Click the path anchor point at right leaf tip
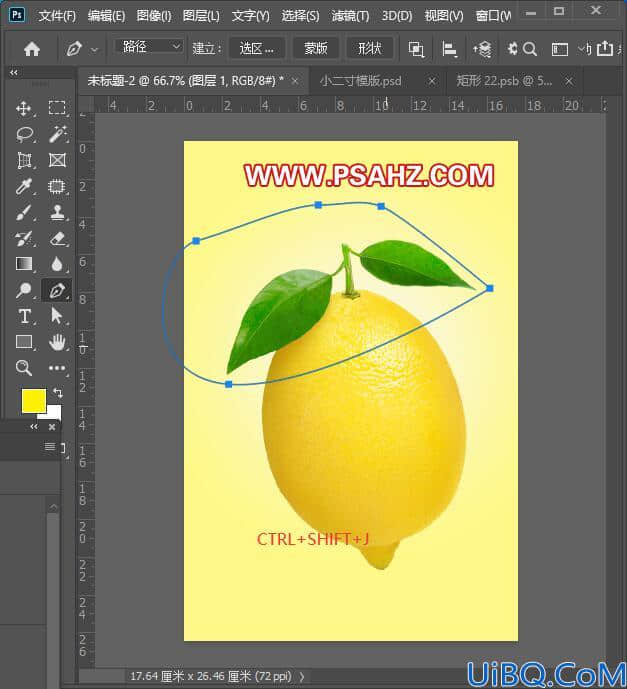Viewport: 627px width, 689px height. [x=490, y=288]
